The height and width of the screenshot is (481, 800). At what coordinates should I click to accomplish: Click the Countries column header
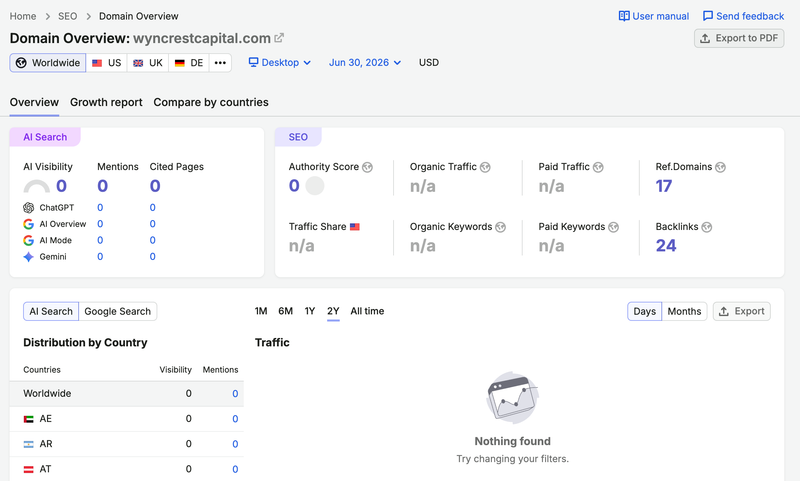[42, 370]
